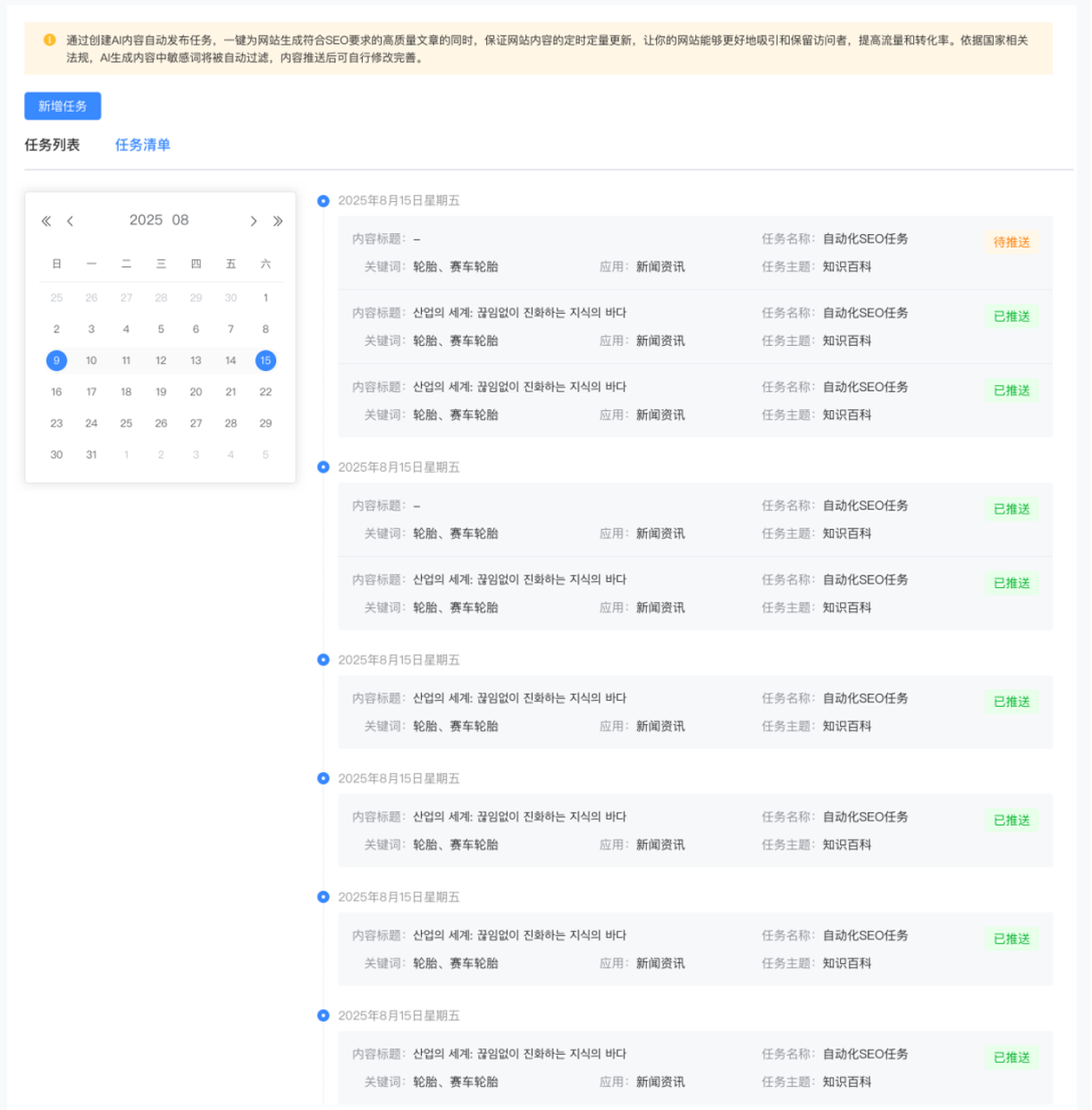
Task: Click the last timeline dot marker
Action: coord(323,1015)
